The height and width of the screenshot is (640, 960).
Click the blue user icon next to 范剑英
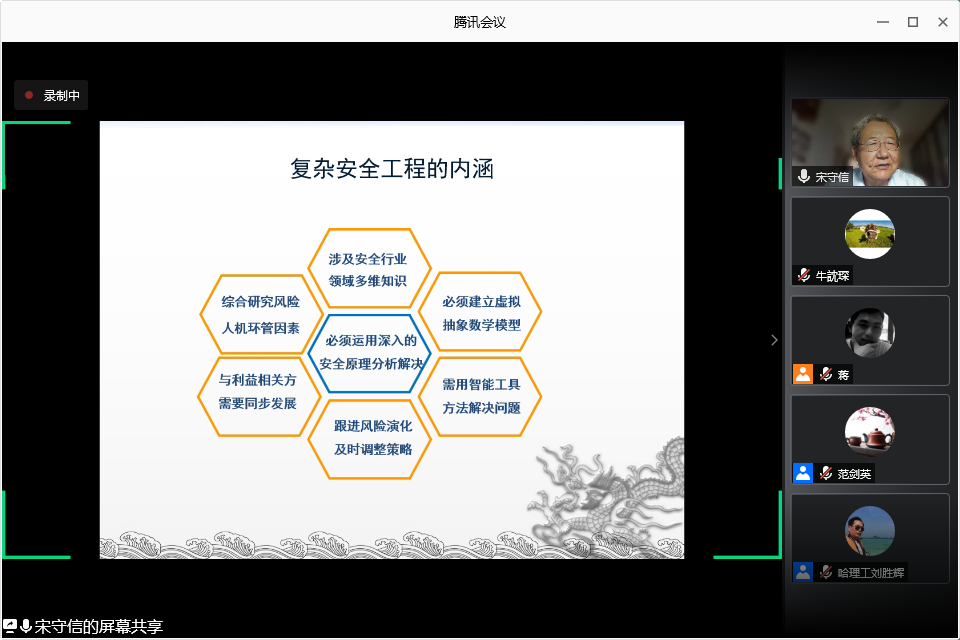pos(803,473)
